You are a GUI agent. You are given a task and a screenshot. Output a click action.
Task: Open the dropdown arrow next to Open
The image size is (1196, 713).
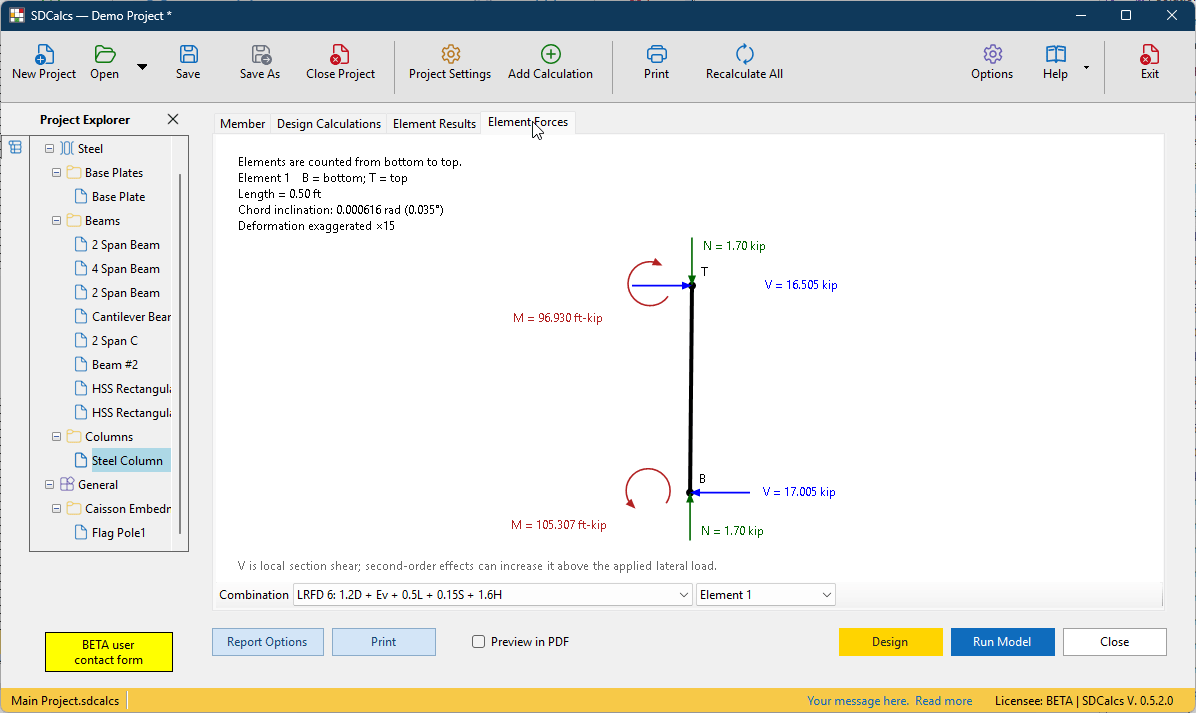[x=142, y=67]
